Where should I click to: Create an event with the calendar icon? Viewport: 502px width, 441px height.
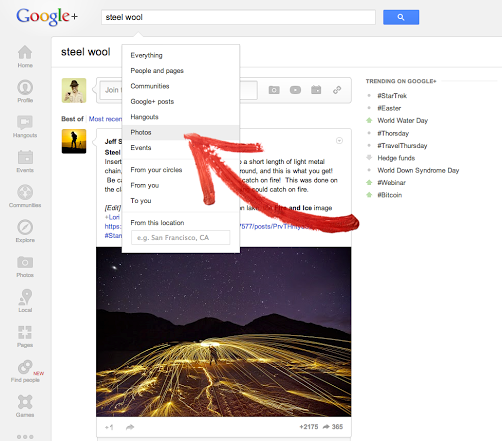tap(316, 90)
